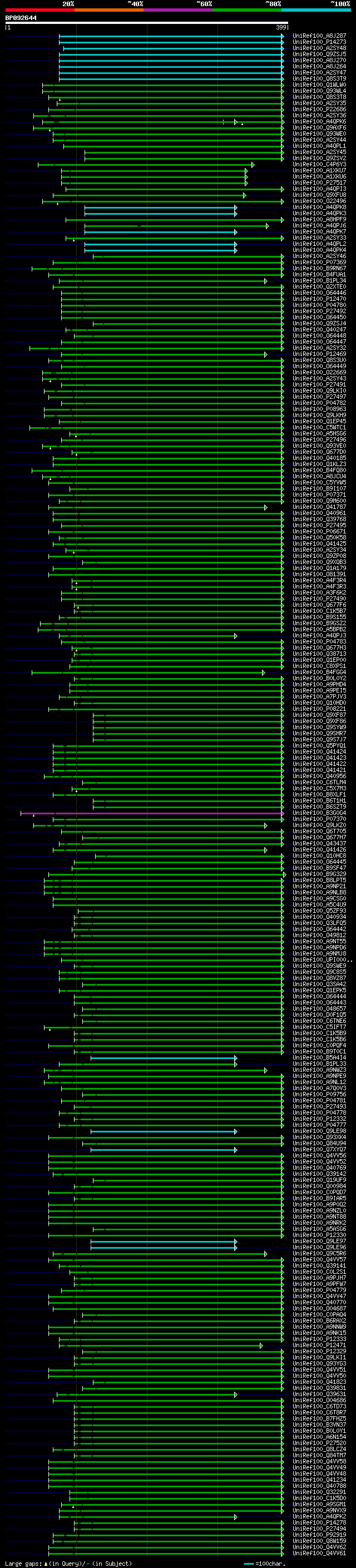356x1568 pixels.
Task: Click the UniRef100_P14278 label
Action: click(319, 1522)
